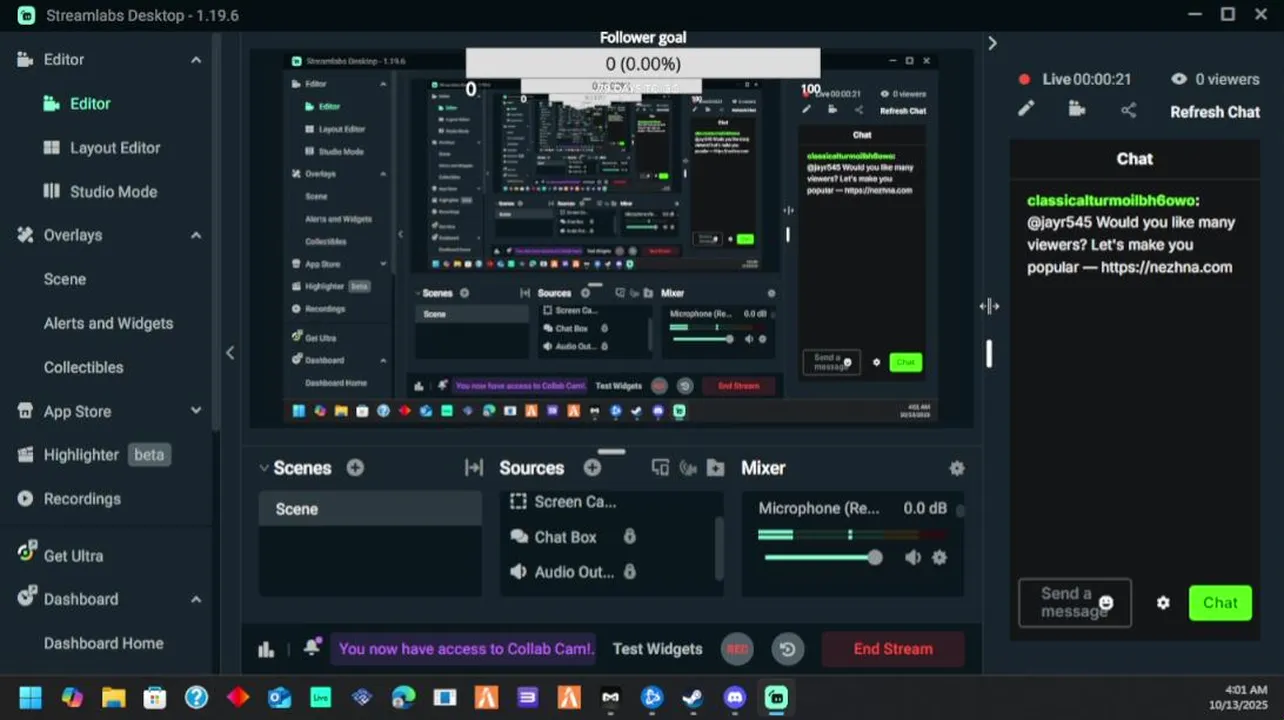Adjust the Microphone volume slider
1284x720 pixels.
822,558
